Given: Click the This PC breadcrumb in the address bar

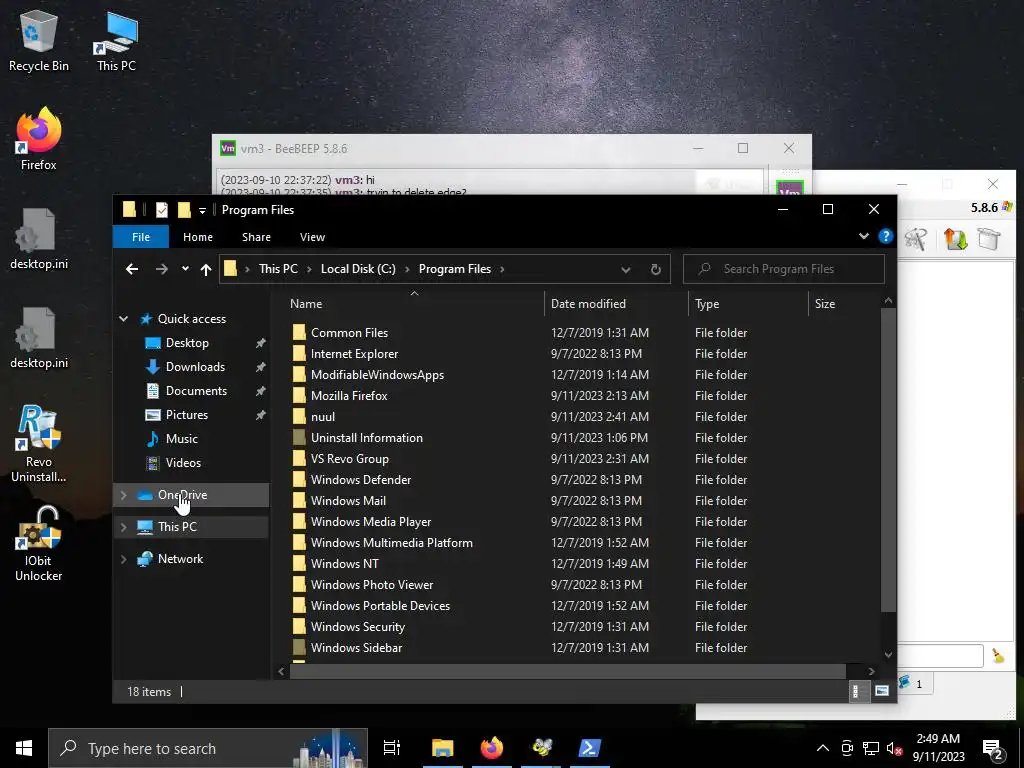Looking at the screenshot, I should coord(278,269).
